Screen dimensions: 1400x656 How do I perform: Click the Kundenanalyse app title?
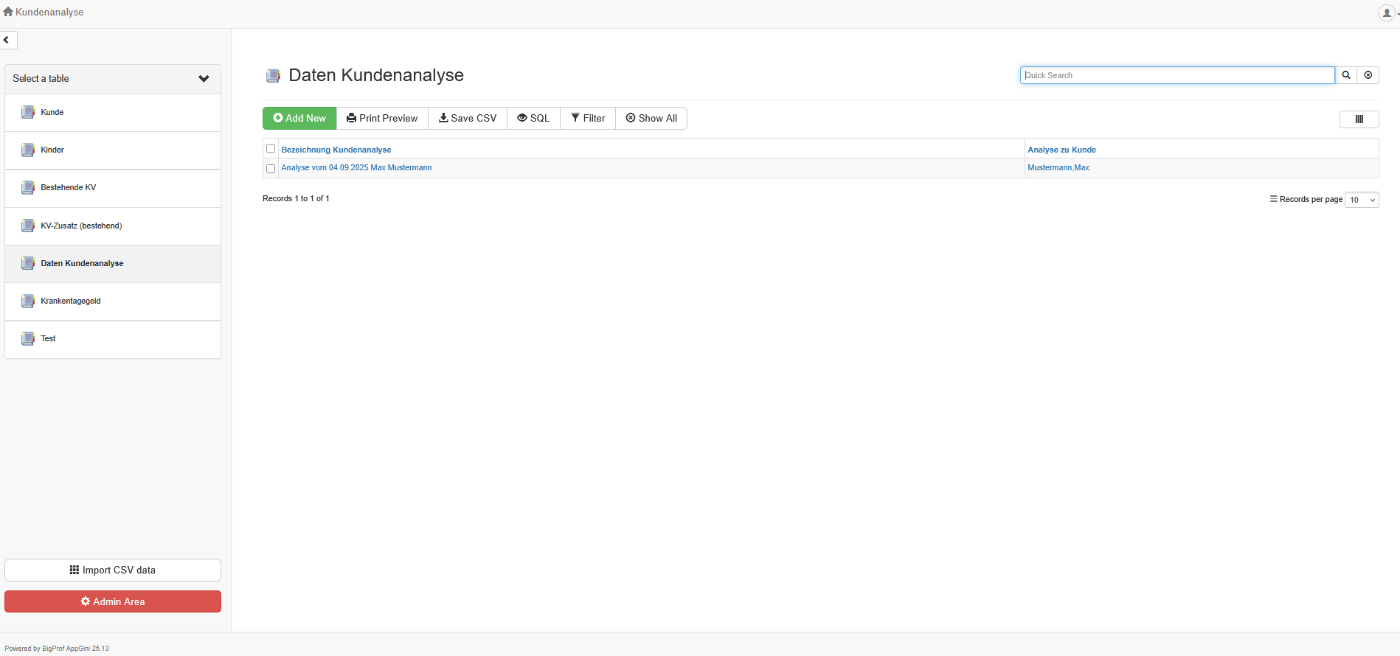pos(49,12)
